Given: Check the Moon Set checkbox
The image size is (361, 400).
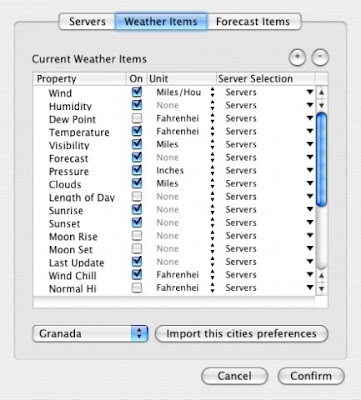Looking at the screenshot, I should [137, 249].
